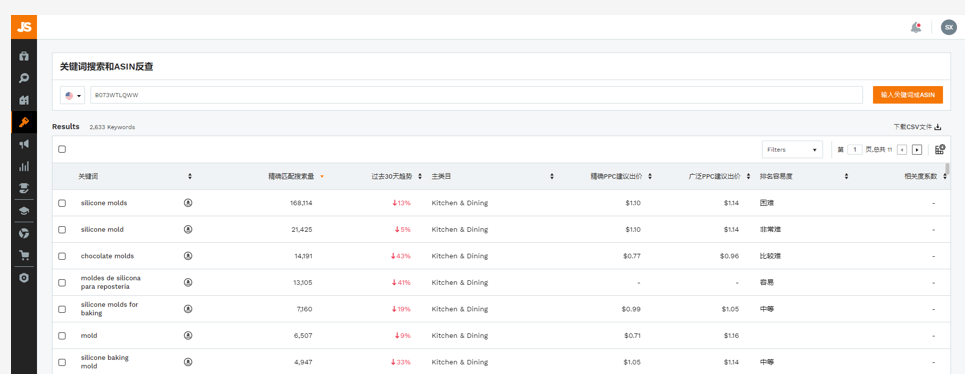Open the shopping cart sidebar icon
965x374 pixels.
(24, 255)
